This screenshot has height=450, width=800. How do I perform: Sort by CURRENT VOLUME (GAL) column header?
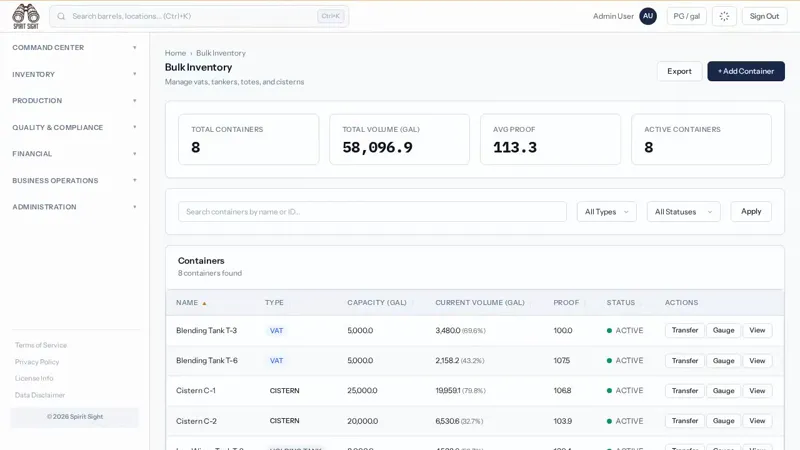point(480,303)
